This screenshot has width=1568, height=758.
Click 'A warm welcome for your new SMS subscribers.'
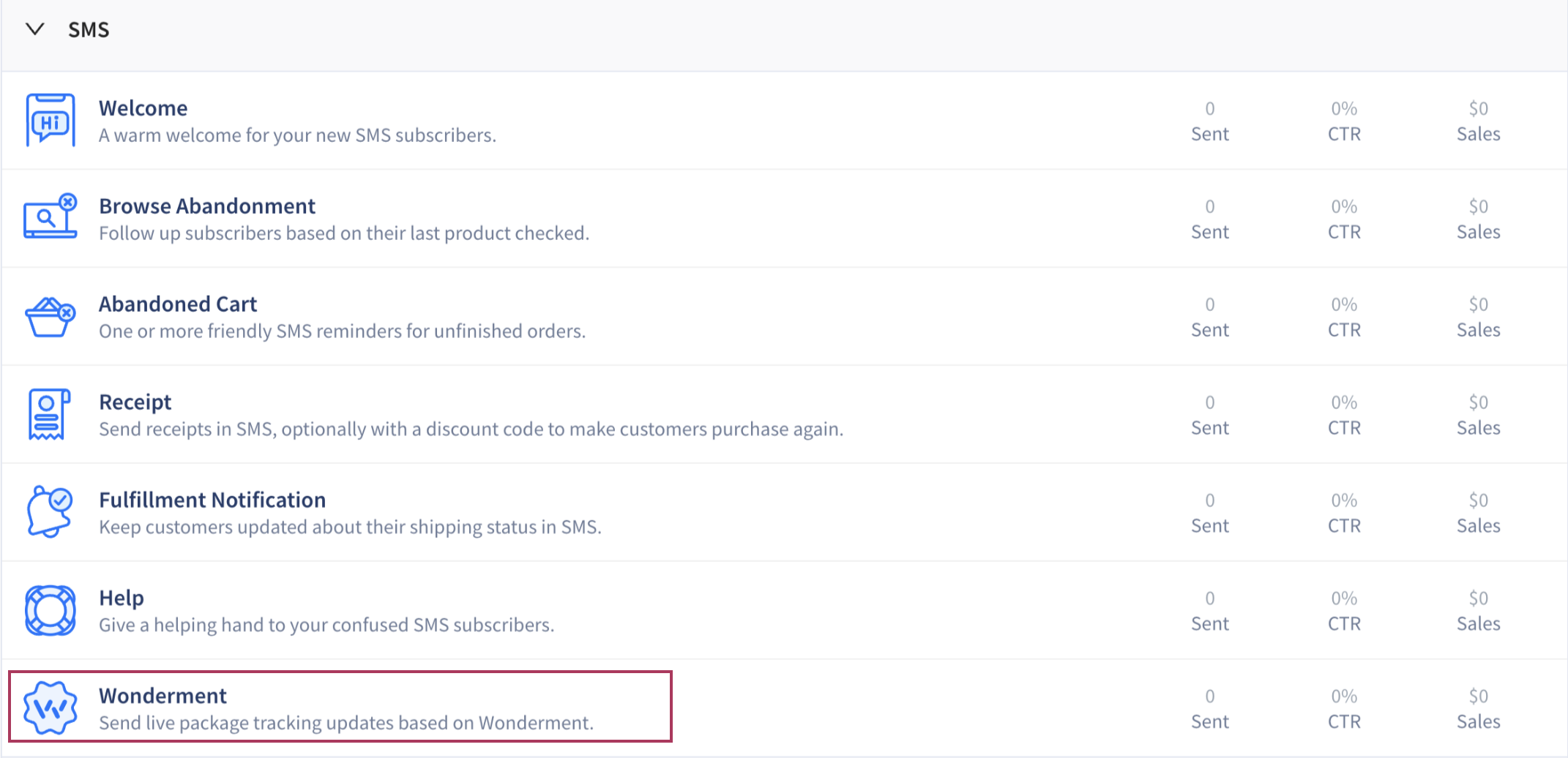[x=297, y=135]
